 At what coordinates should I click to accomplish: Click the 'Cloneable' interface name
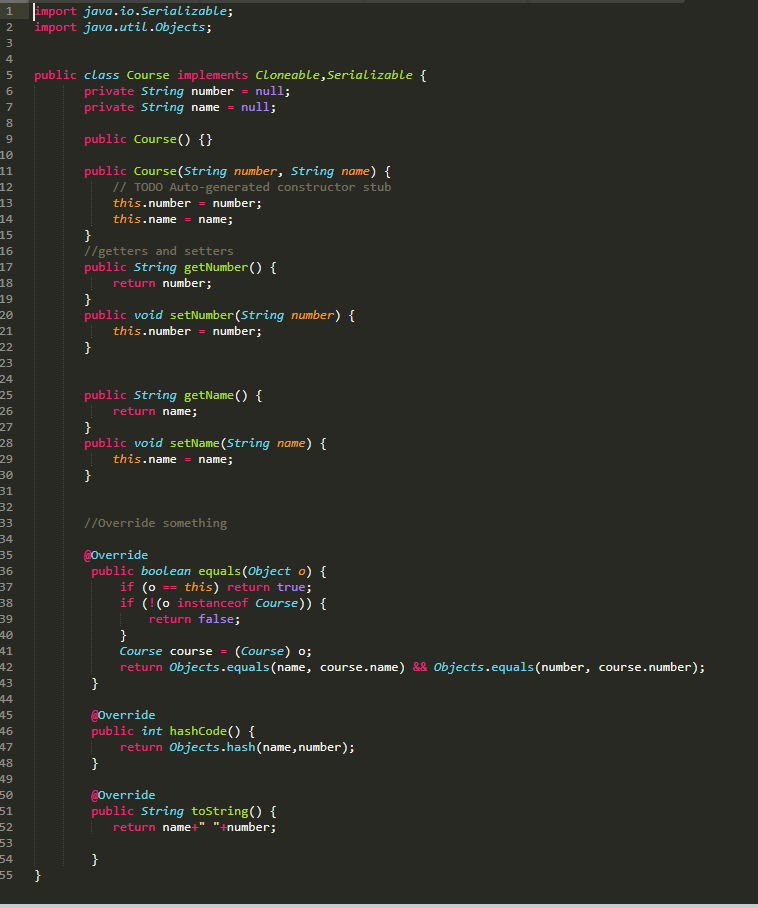[287, 75]
